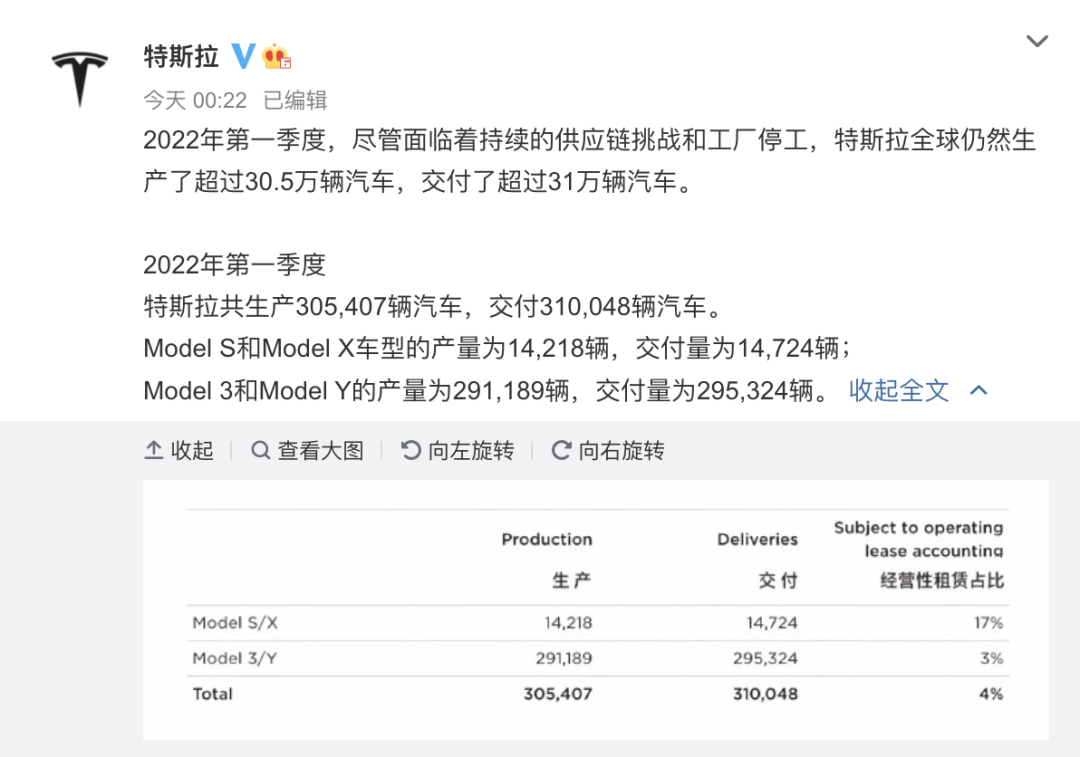Image resolution: width=1080 pixels, height=757 pixels.
Task: Choose the 向右旋转 option
Action: tap(620, 451)
